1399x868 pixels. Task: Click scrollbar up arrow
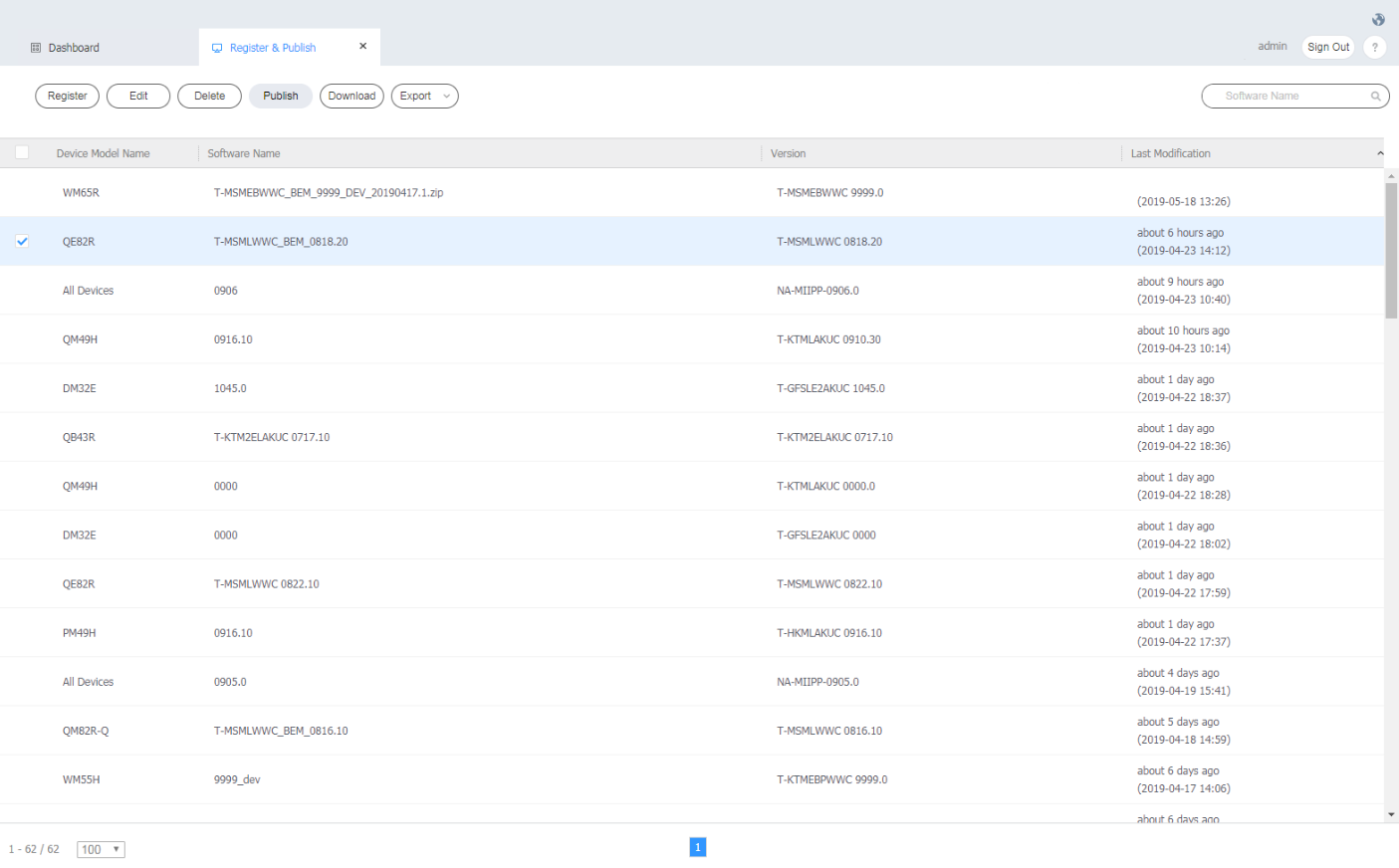(1391, 175)
